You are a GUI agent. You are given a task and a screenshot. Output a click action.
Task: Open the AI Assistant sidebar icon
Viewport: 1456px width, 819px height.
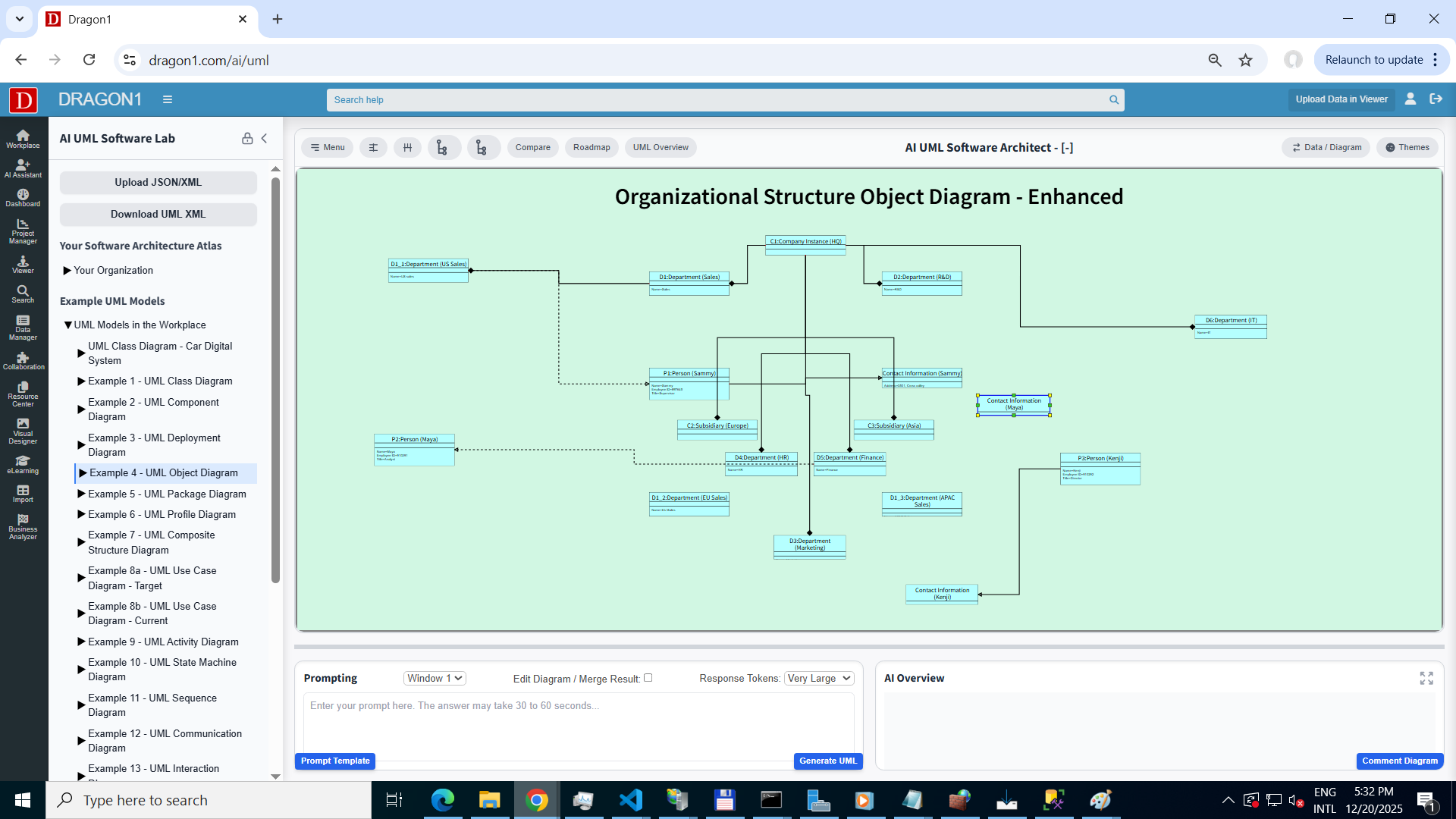tap(23, 168)
